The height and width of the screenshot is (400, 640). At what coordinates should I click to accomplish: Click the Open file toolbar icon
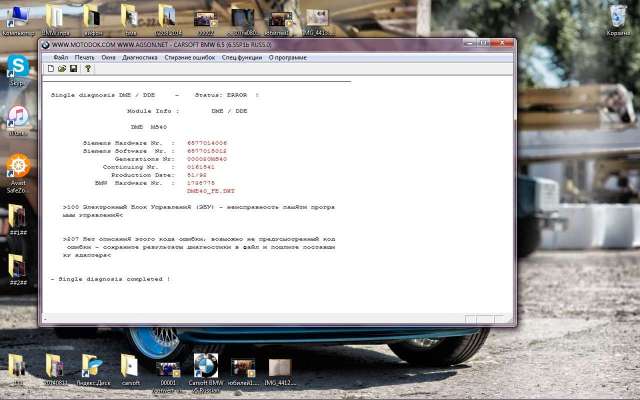[x=62, y=69]
